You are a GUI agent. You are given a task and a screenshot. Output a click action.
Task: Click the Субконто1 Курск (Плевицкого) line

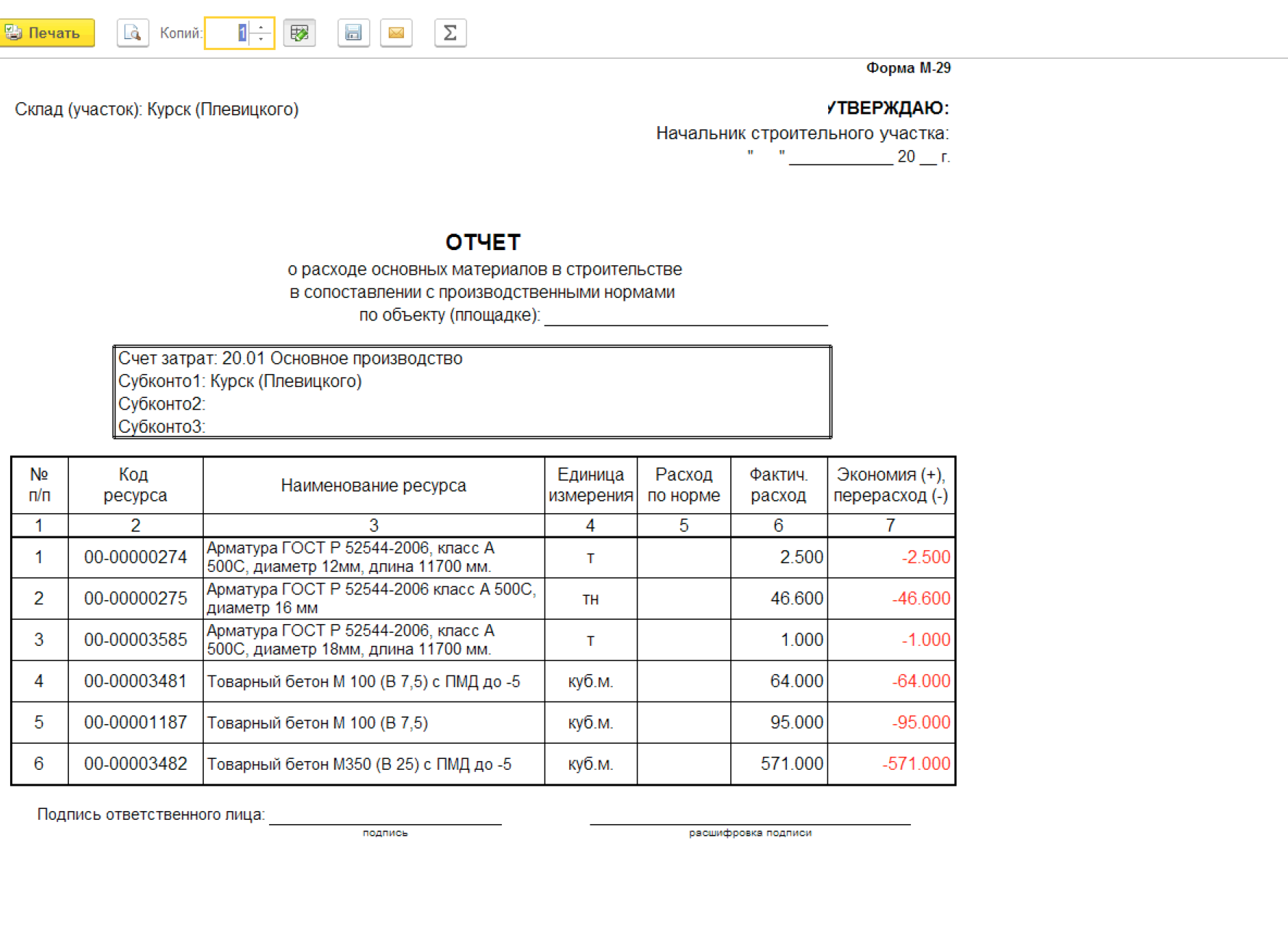point(240,381)
